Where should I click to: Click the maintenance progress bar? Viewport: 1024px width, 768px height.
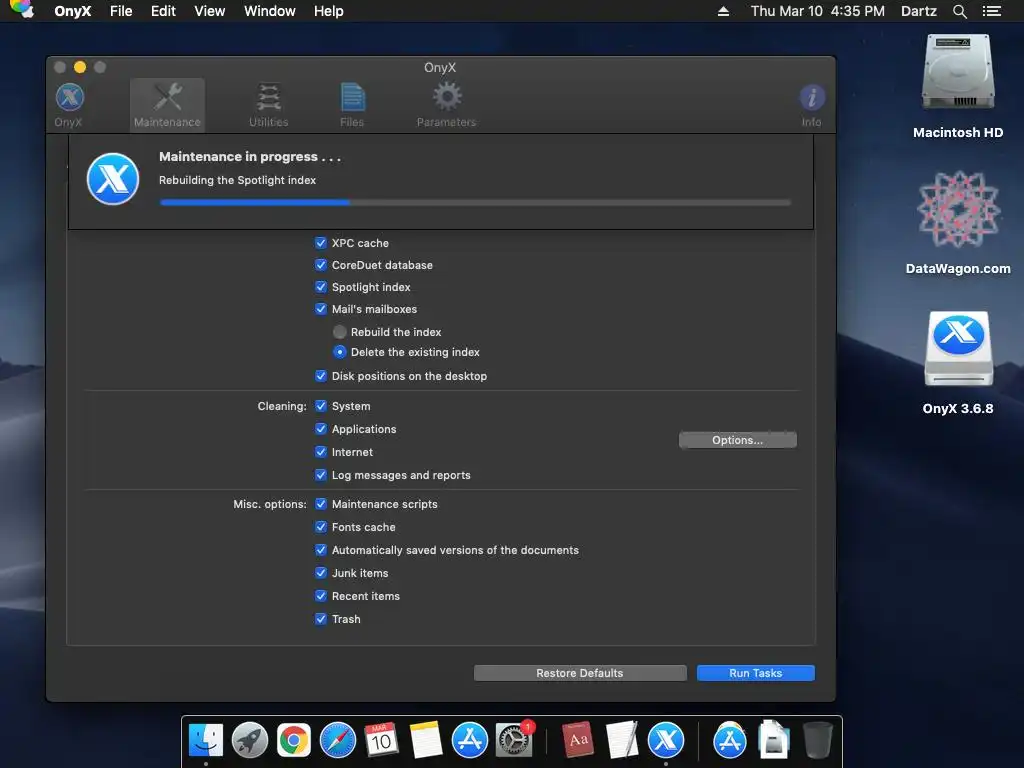(x=475, y=202)
